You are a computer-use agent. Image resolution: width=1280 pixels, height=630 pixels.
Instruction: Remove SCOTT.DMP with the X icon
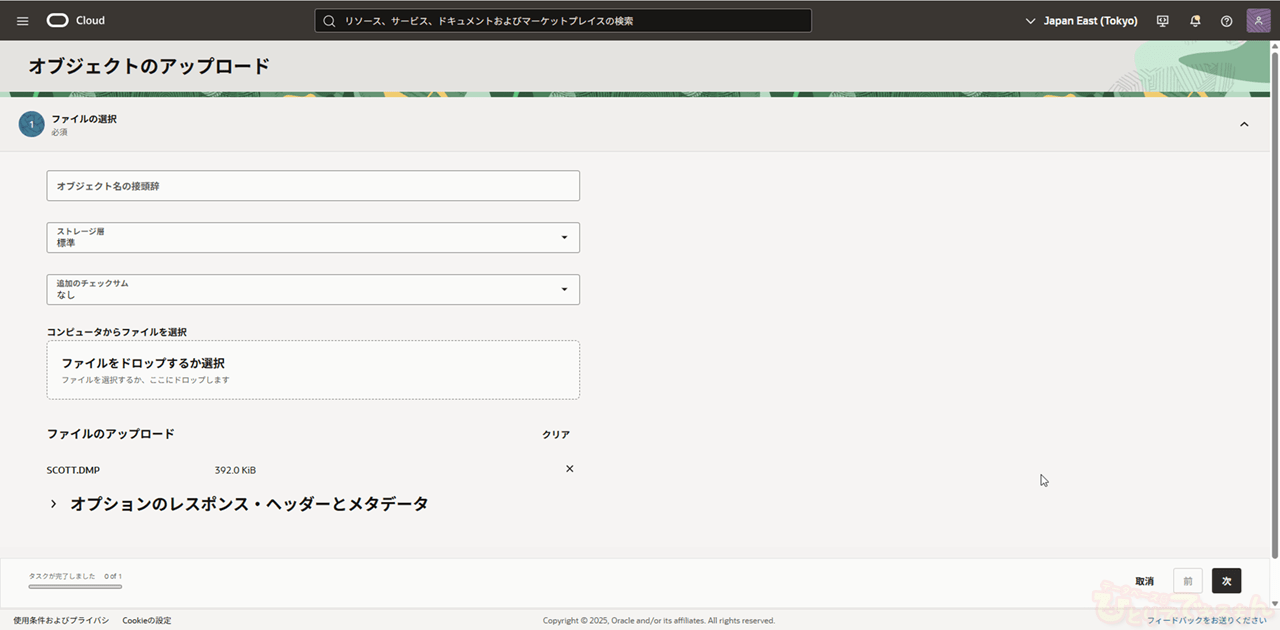[x=570, y=469]
